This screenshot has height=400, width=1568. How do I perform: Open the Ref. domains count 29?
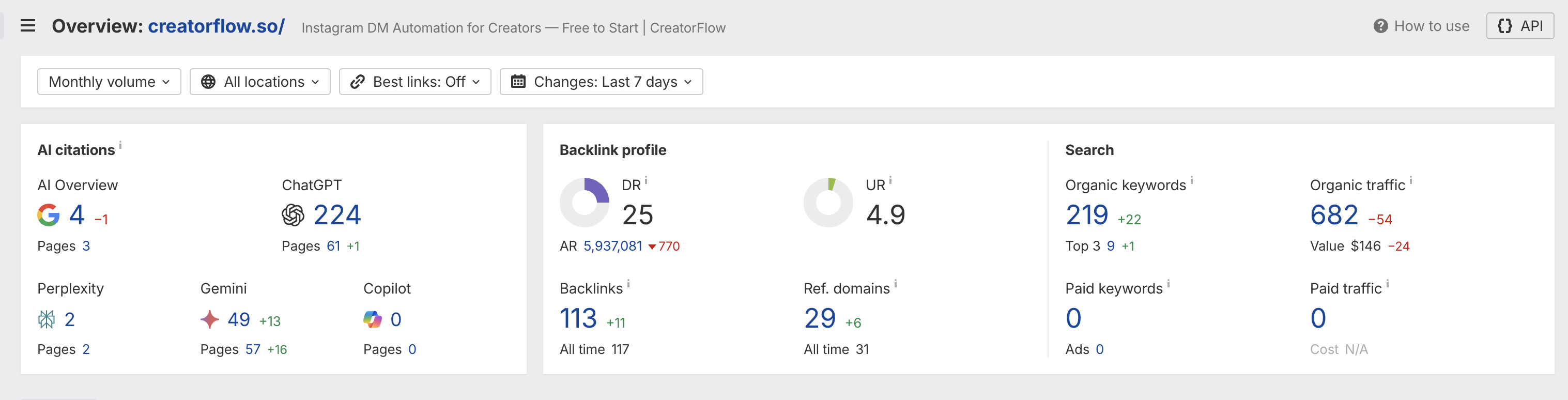point(819,318)
